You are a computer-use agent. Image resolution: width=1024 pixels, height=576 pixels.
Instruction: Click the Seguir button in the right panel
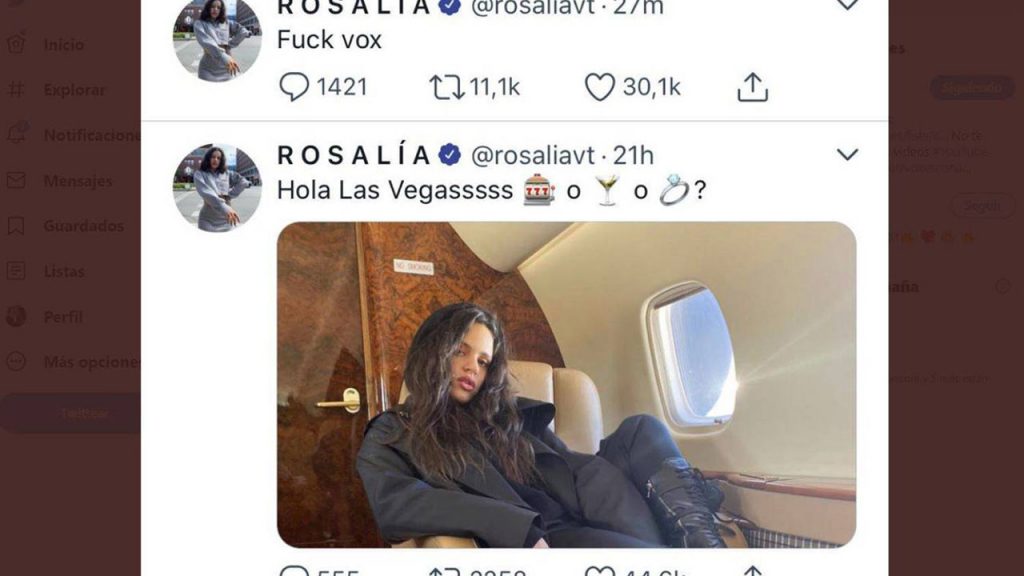tap(982, 206)
